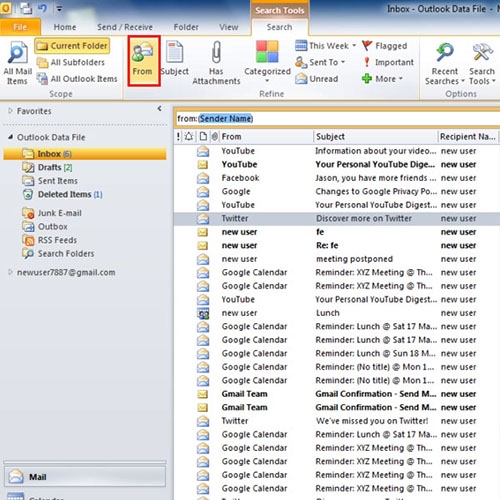Expand the Favorites section
Viewport: 500px width, 500px height.
10,110
